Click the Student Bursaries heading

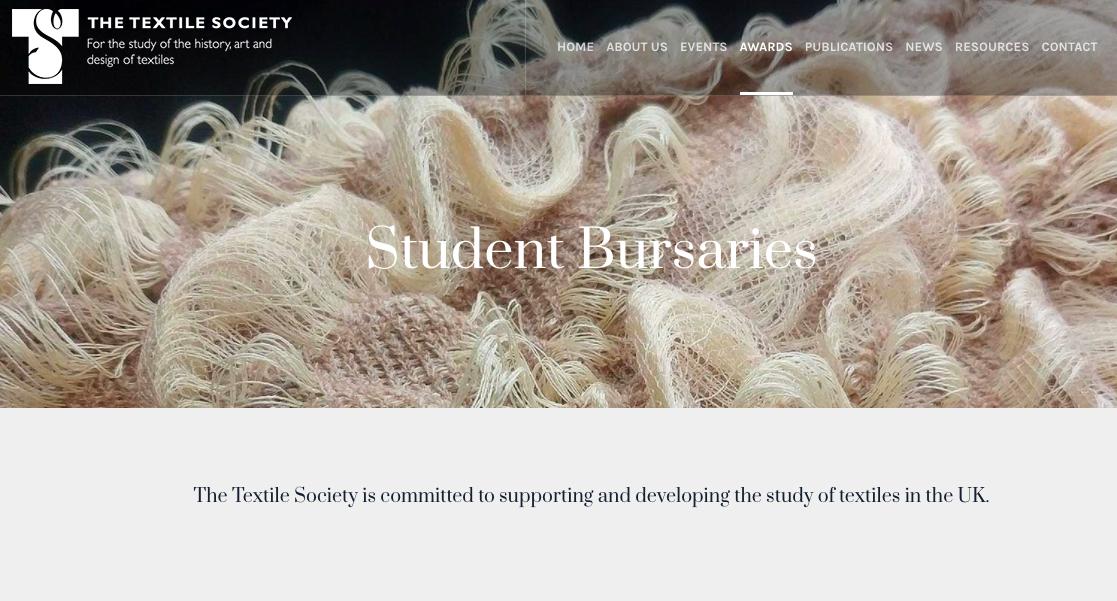[591, 249]
